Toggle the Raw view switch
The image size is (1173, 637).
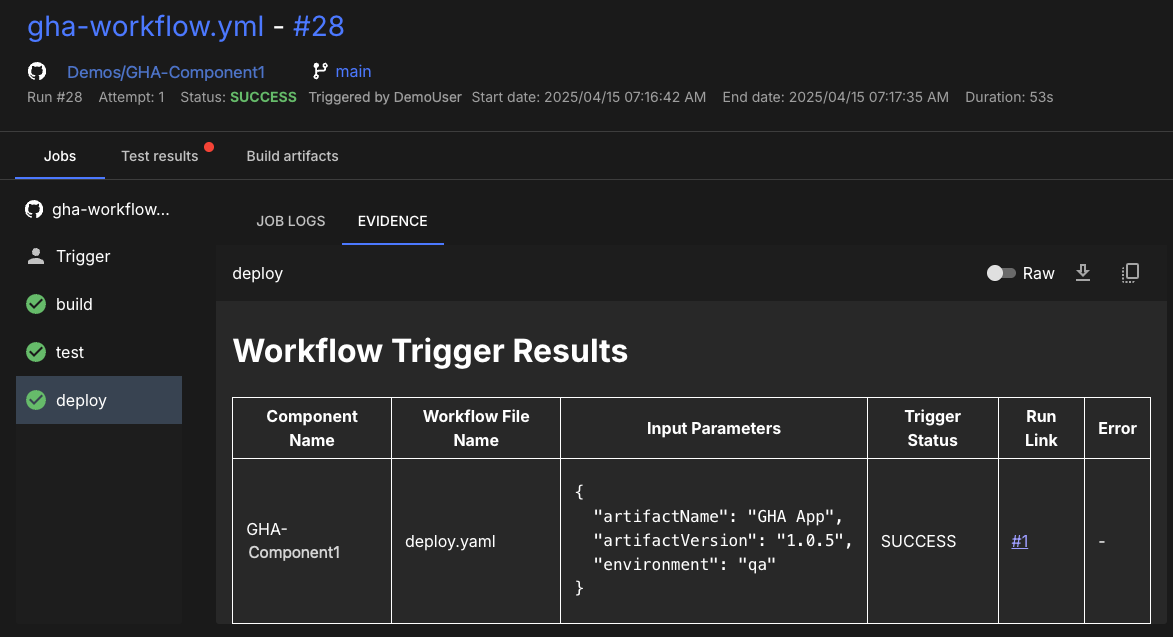tap(1001, 273)
